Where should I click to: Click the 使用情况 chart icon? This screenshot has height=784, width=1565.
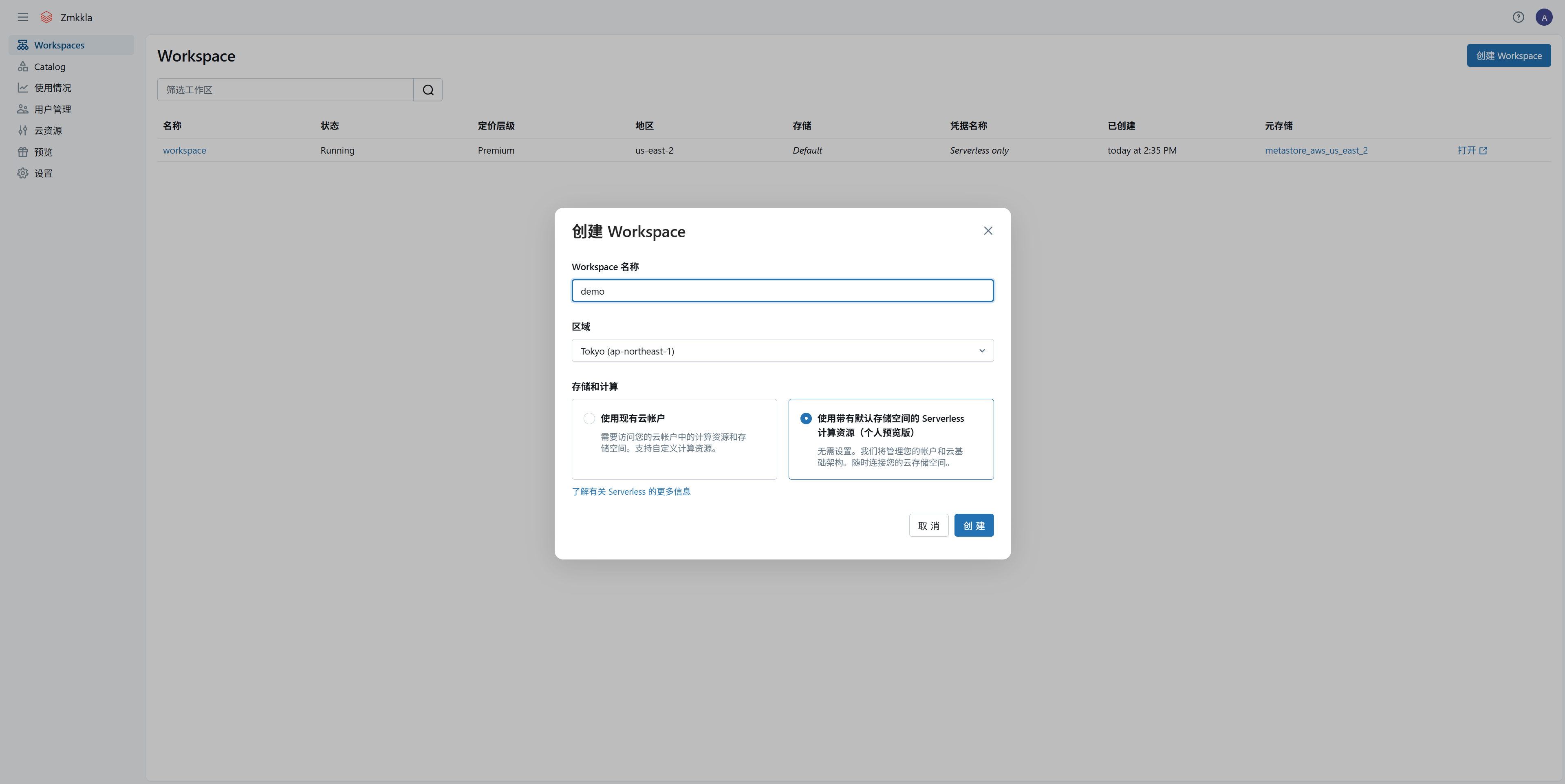pyautogui.click(x=22, y=88)
